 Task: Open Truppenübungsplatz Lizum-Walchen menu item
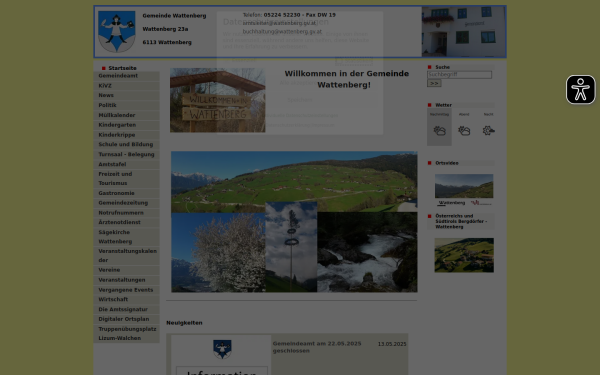pos(126,334)
